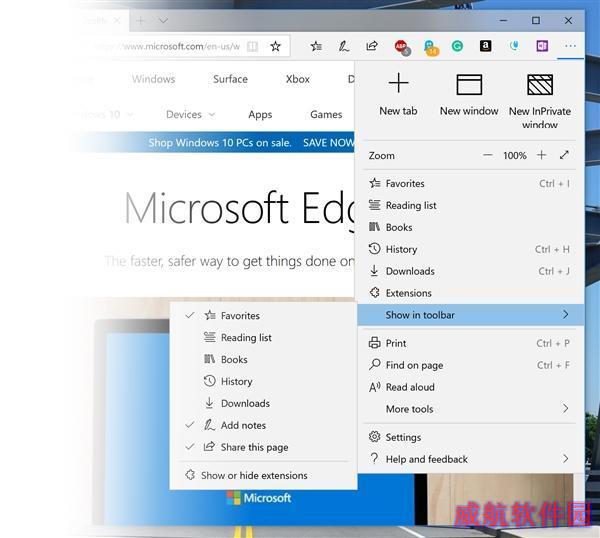Decrease zoom with the minus button

[487, 155]
